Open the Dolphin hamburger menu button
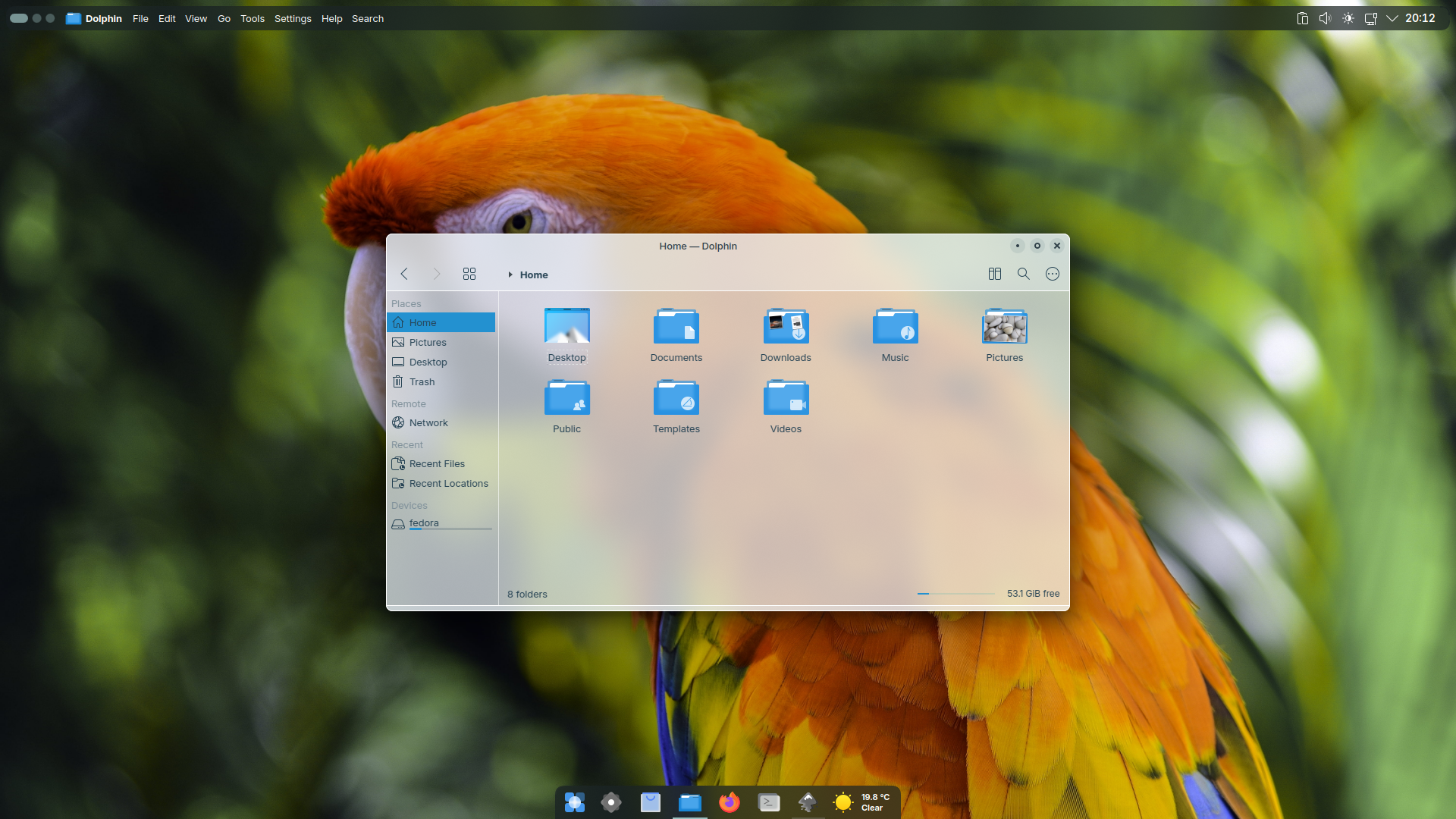 [1053, 274]
